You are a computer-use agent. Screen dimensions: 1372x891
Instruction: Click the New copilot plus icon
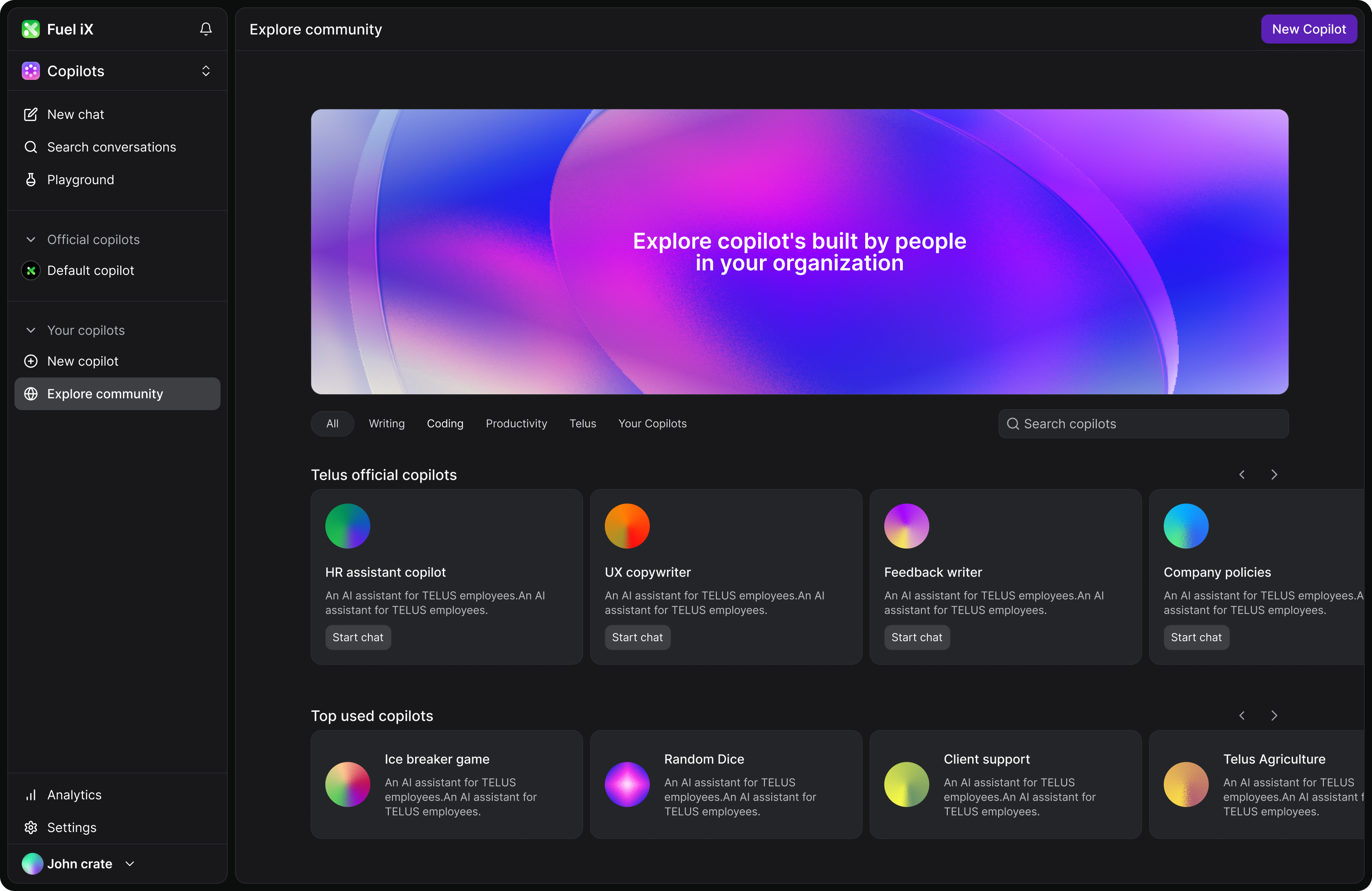pyautogui.click(x=31, y=362)
